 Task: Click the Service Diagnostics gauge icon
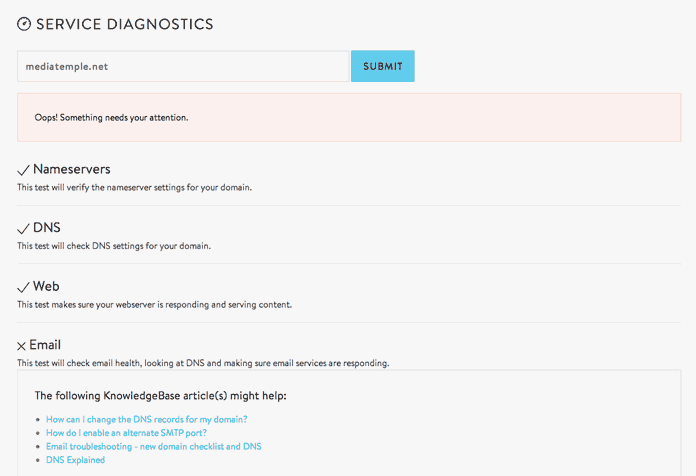(x=24, y=24)
